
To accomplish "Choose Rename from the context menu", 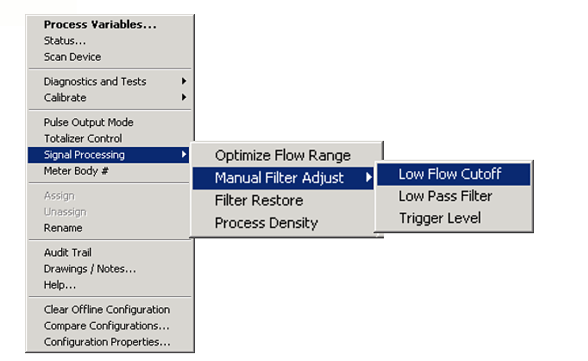I will (63, 228).
